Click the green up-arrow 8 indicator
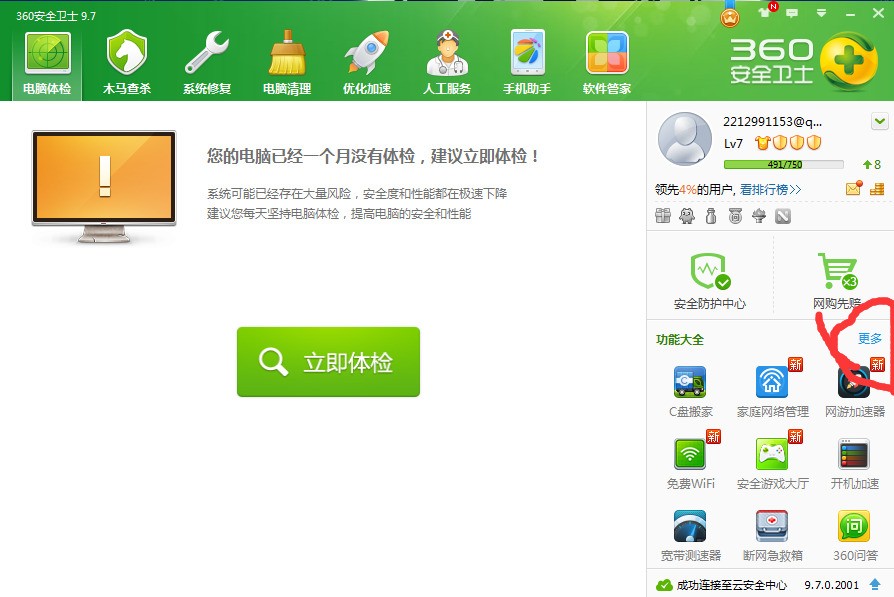Screen dimensions: 894x597 (x=872, y=164)
